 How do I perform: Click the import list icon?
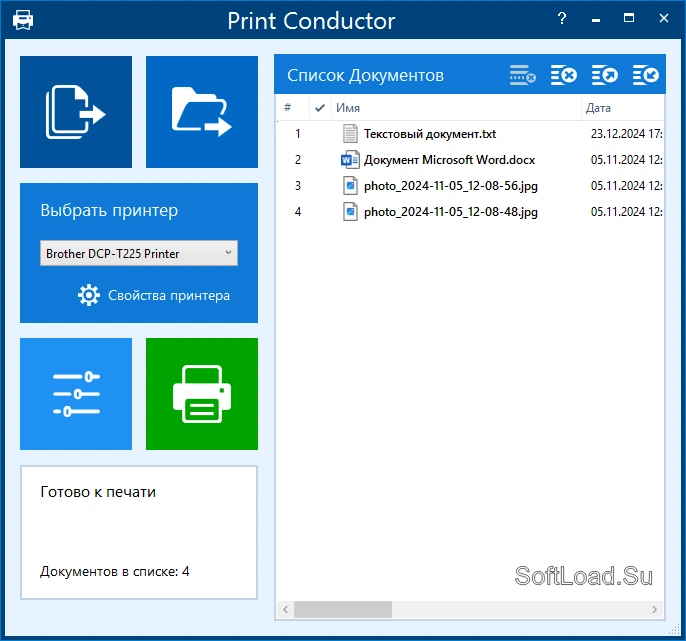(646, 75)
